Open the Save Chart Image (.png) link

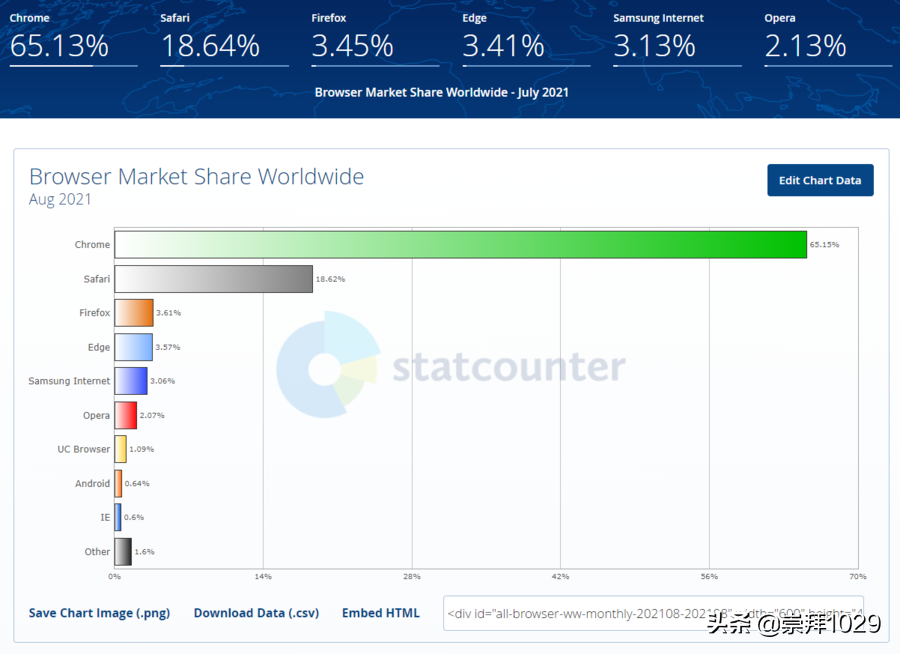99,613
